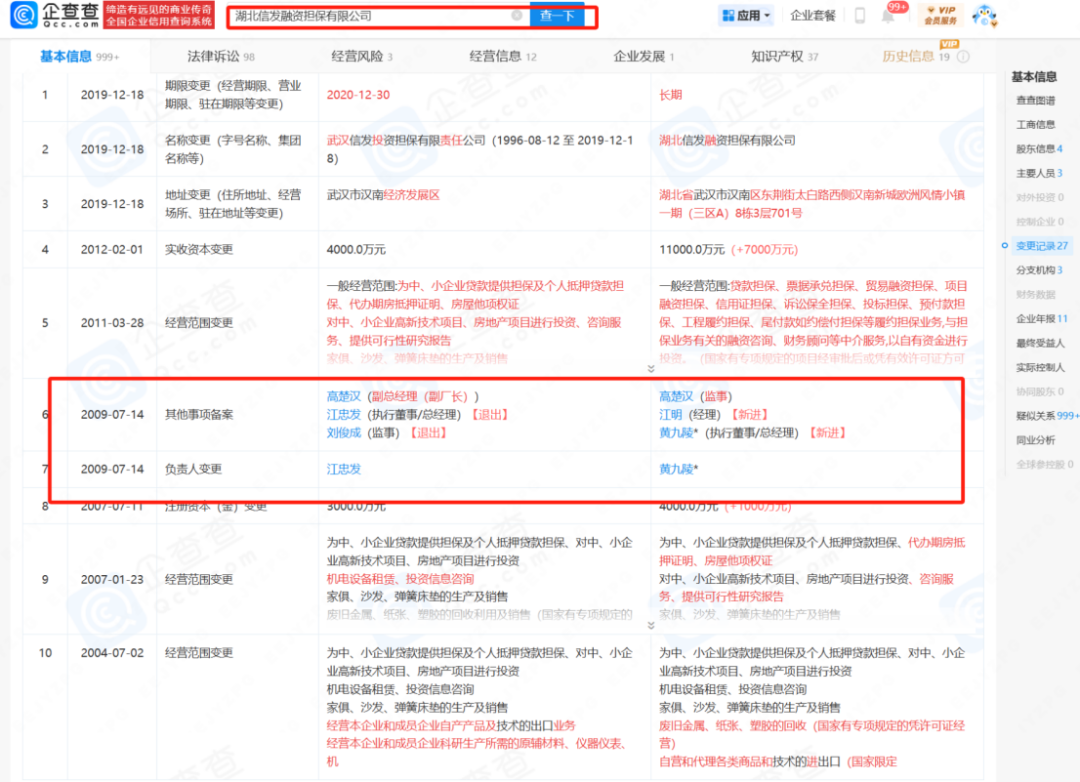
Task: Open the 应用 dropdown menu
Action: (767, 17)
